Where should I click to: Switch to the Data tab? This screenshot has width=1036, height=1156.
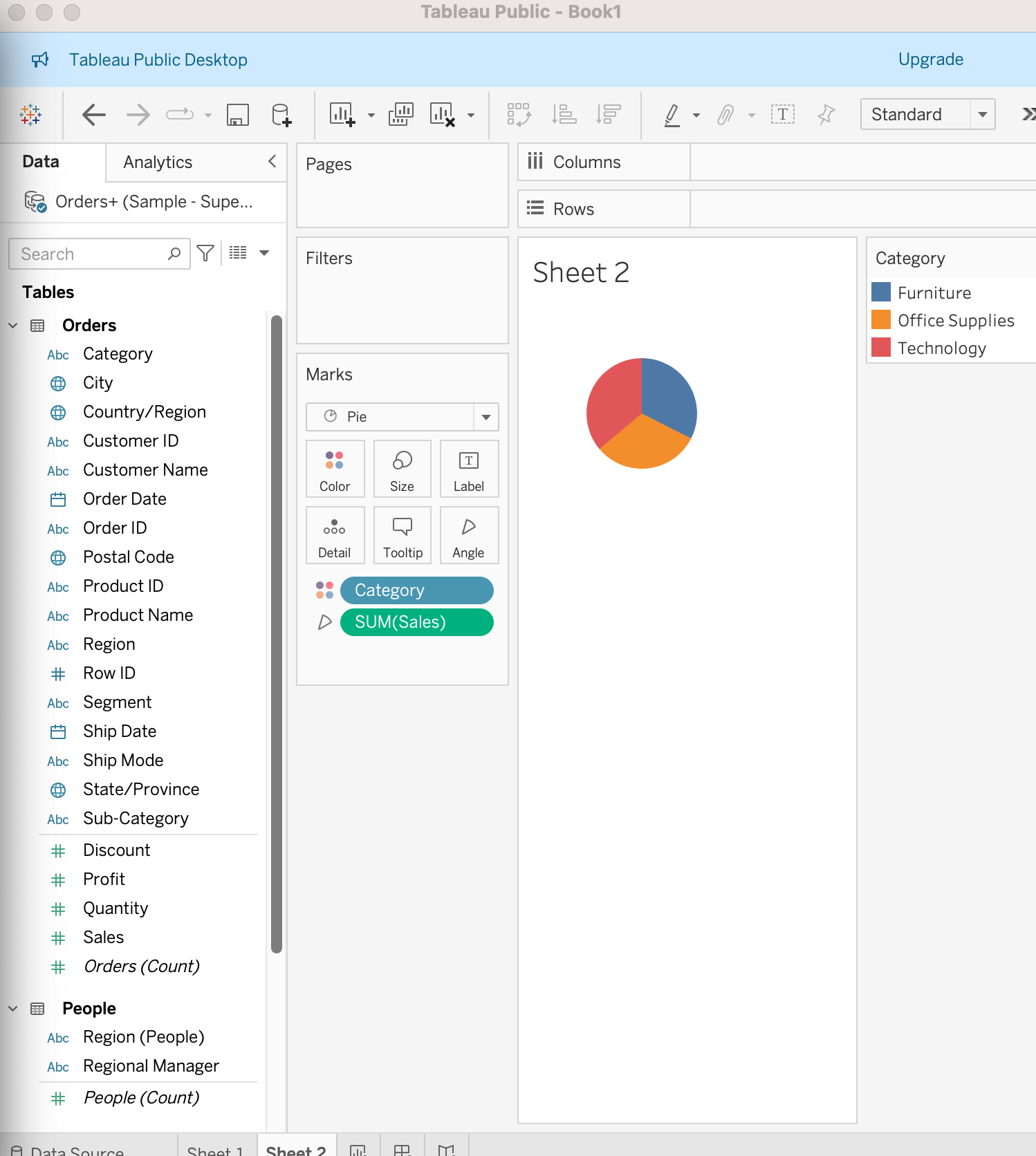pyautogui.click(x=41, y=162)
